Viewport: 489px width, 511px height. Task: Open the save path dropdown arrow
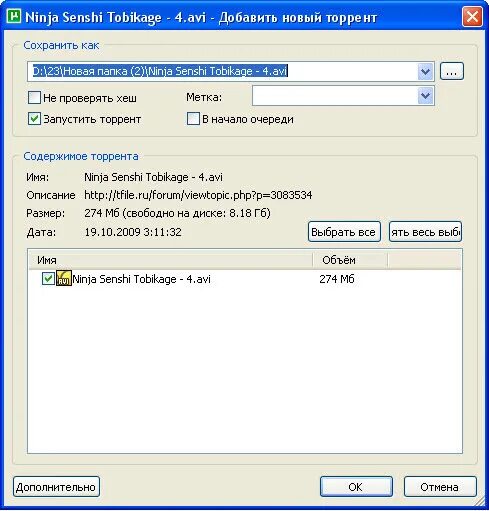(x=425, y=71)
